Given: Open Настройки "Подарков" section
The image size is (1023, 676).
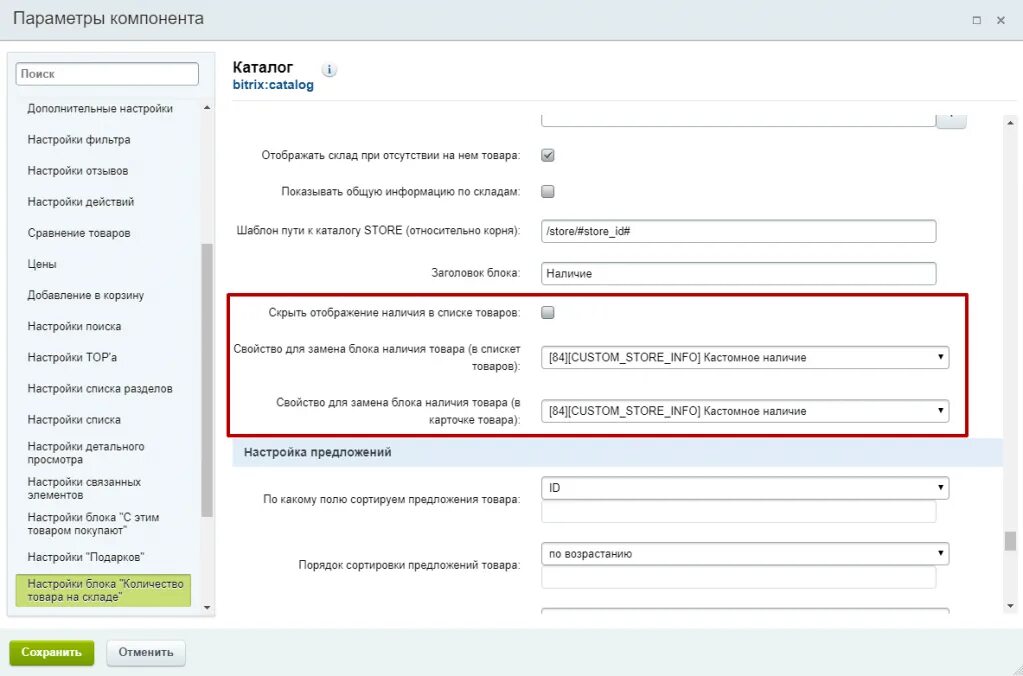Looking at the screenshot, I should pyautogui.click(x=85, y=557).
